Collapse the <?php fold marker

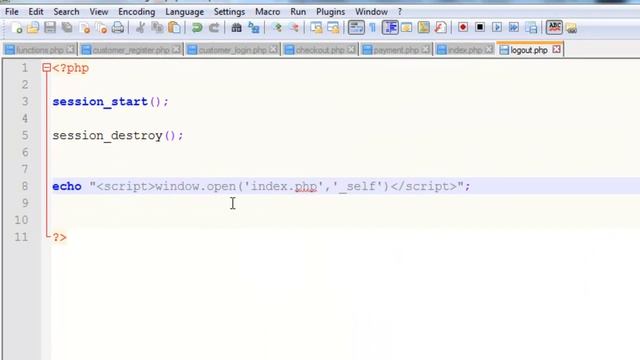click(x=47, y=68)
